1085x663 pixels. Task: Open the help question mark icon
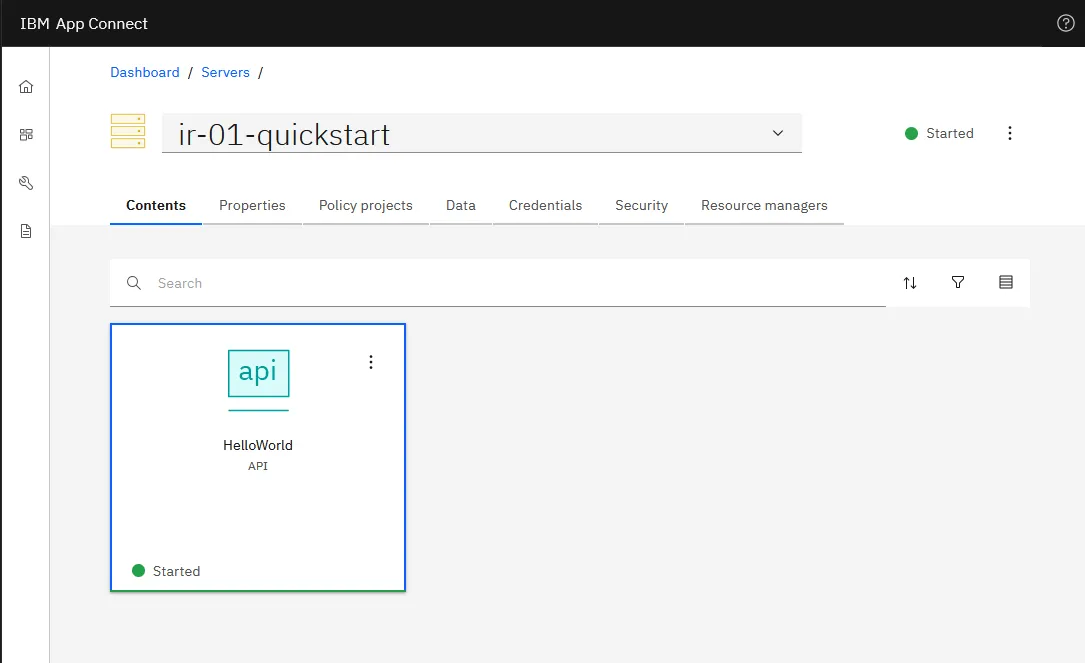1065,23
